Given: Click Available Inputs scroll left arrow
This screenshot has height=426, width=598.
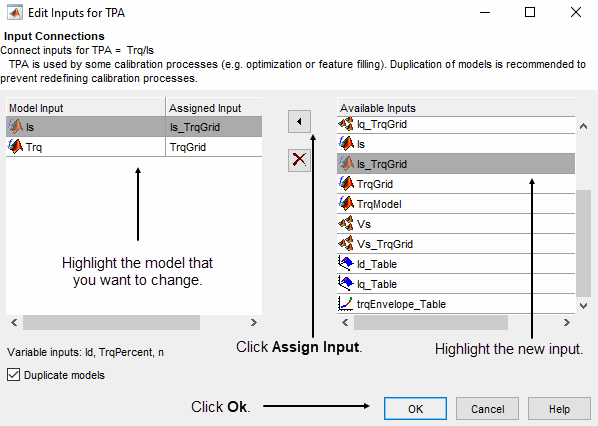Looking at the screenshot, I should (345, 323).
